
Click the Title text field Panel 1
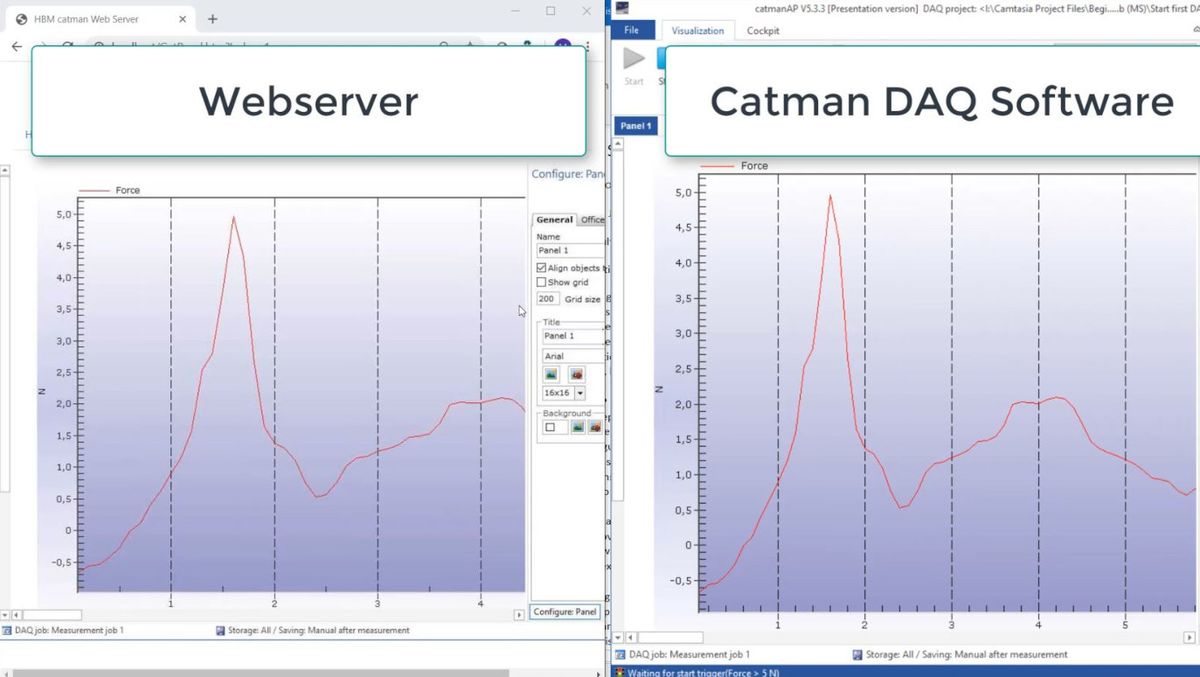click(x=572, y=336)
